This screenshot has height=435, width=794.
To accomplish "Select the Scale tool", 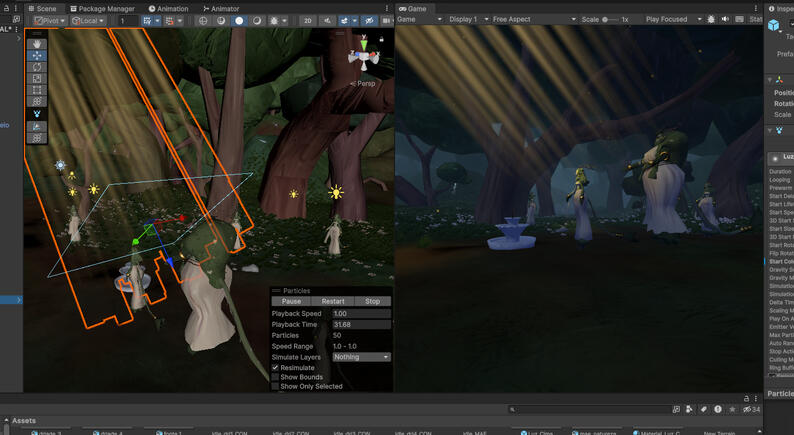I will coord(37,79).
